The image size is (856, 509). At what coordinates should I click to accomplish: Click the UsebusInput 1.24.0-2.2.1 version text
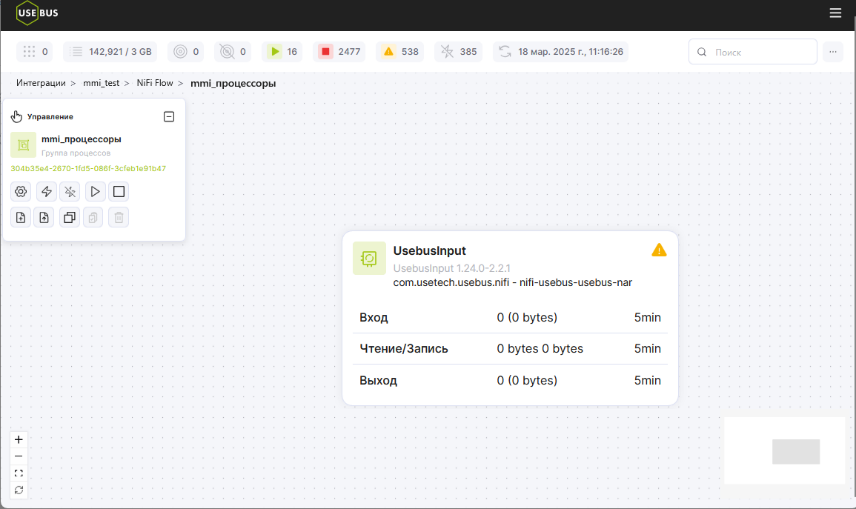coord(451,268)
